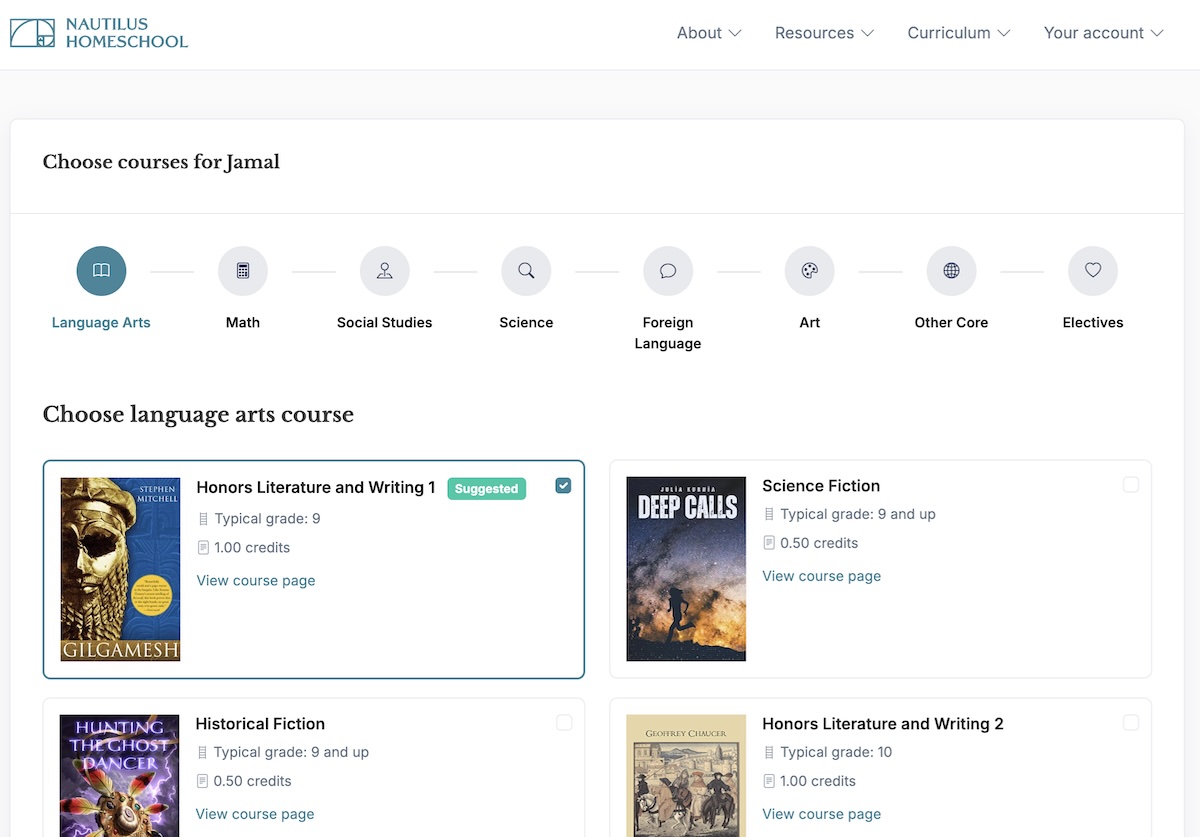
Task: Expand the Curriculum menu chevron
Action: 1004,33
